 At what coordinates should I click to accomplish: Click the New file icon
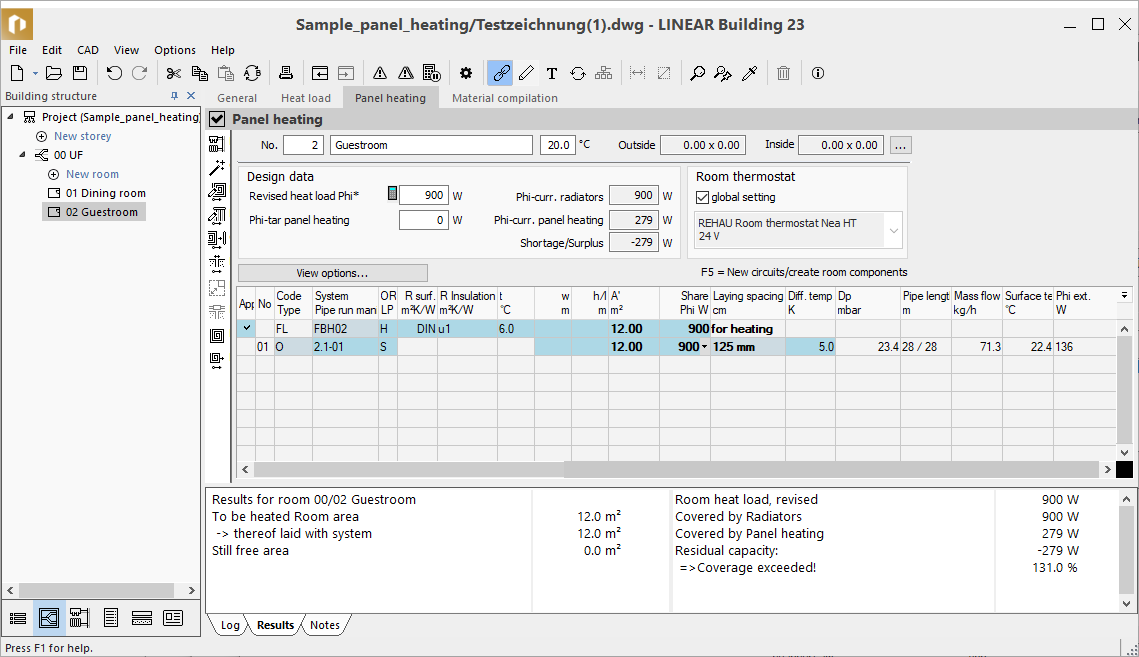[x=17, y=73]
